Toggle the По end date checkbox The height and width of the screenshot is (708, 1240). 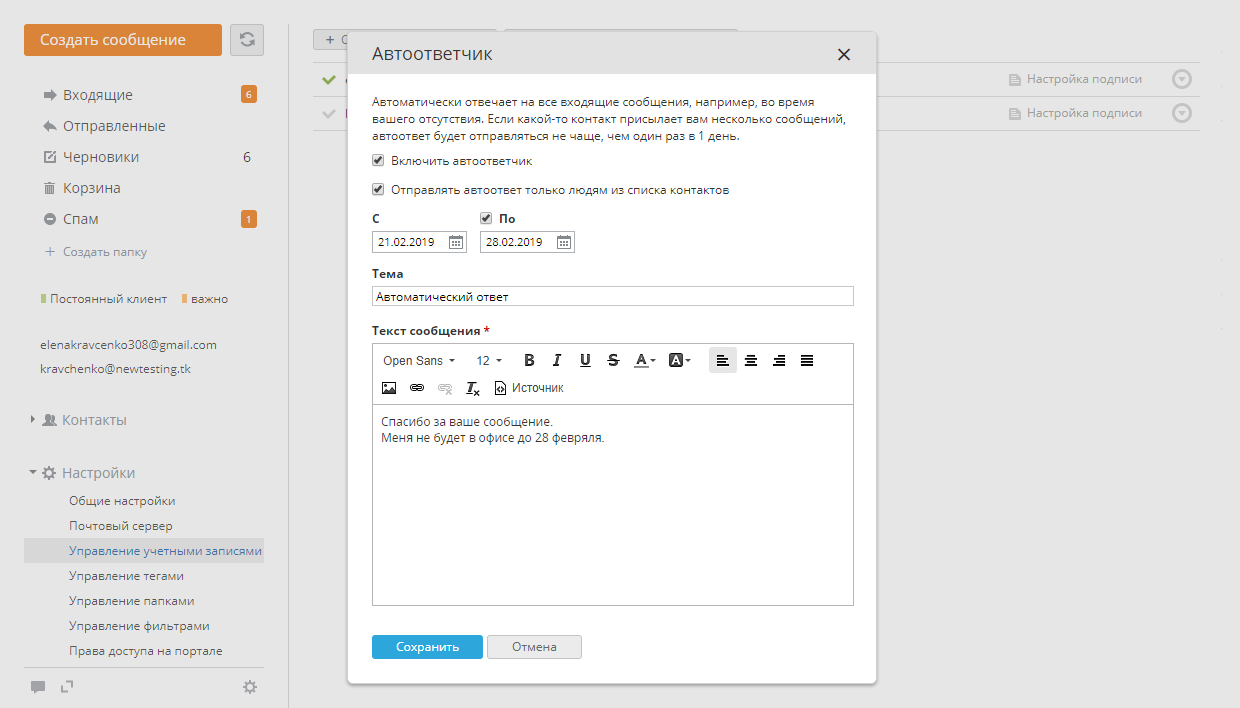click(x=486, y=218)
